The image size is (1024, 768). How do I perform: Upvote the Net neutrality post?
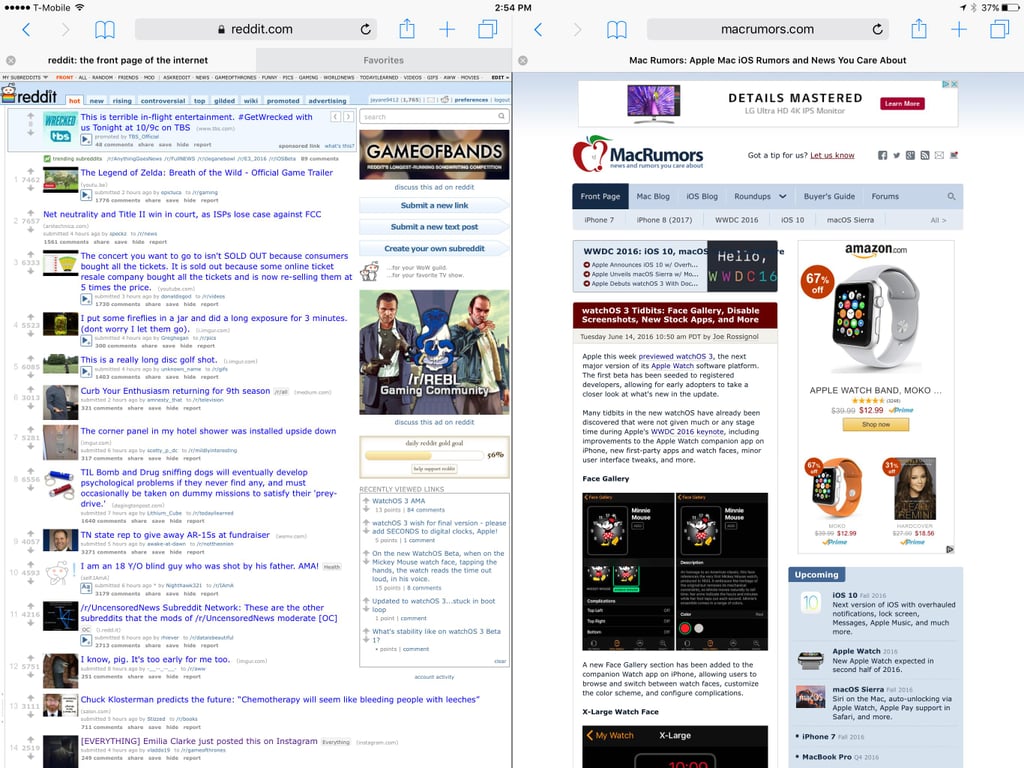tap(31, 212)
